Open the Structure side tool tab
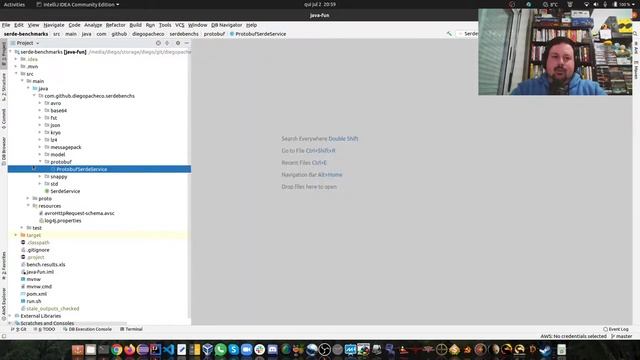640x360 pixels. [x=4, y=87]
